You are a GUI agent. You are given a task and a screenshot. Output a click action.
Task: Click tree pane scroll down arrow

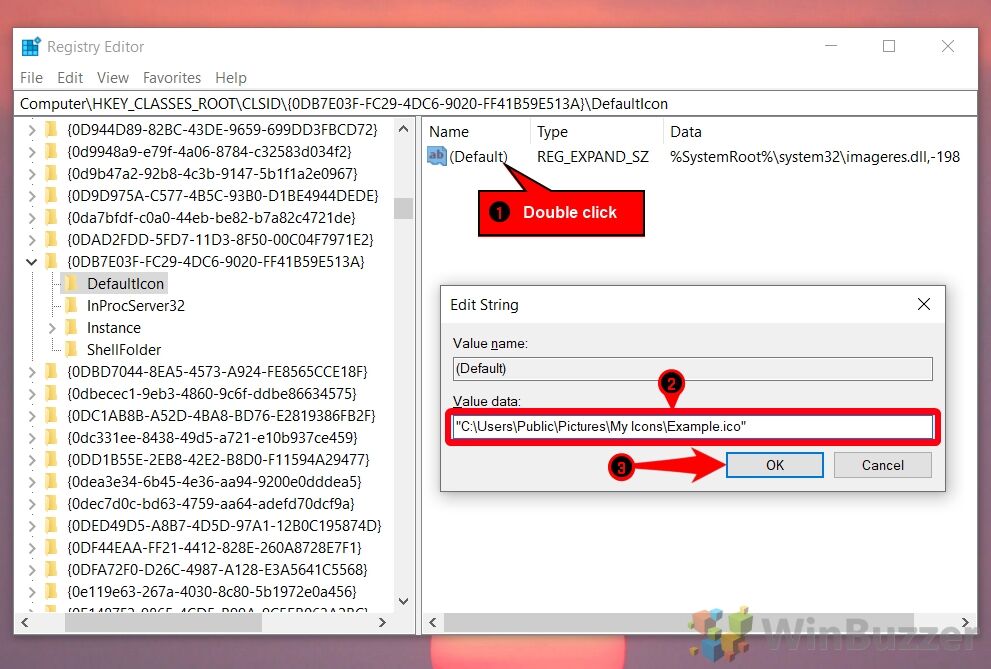click(x=403, y=601)
